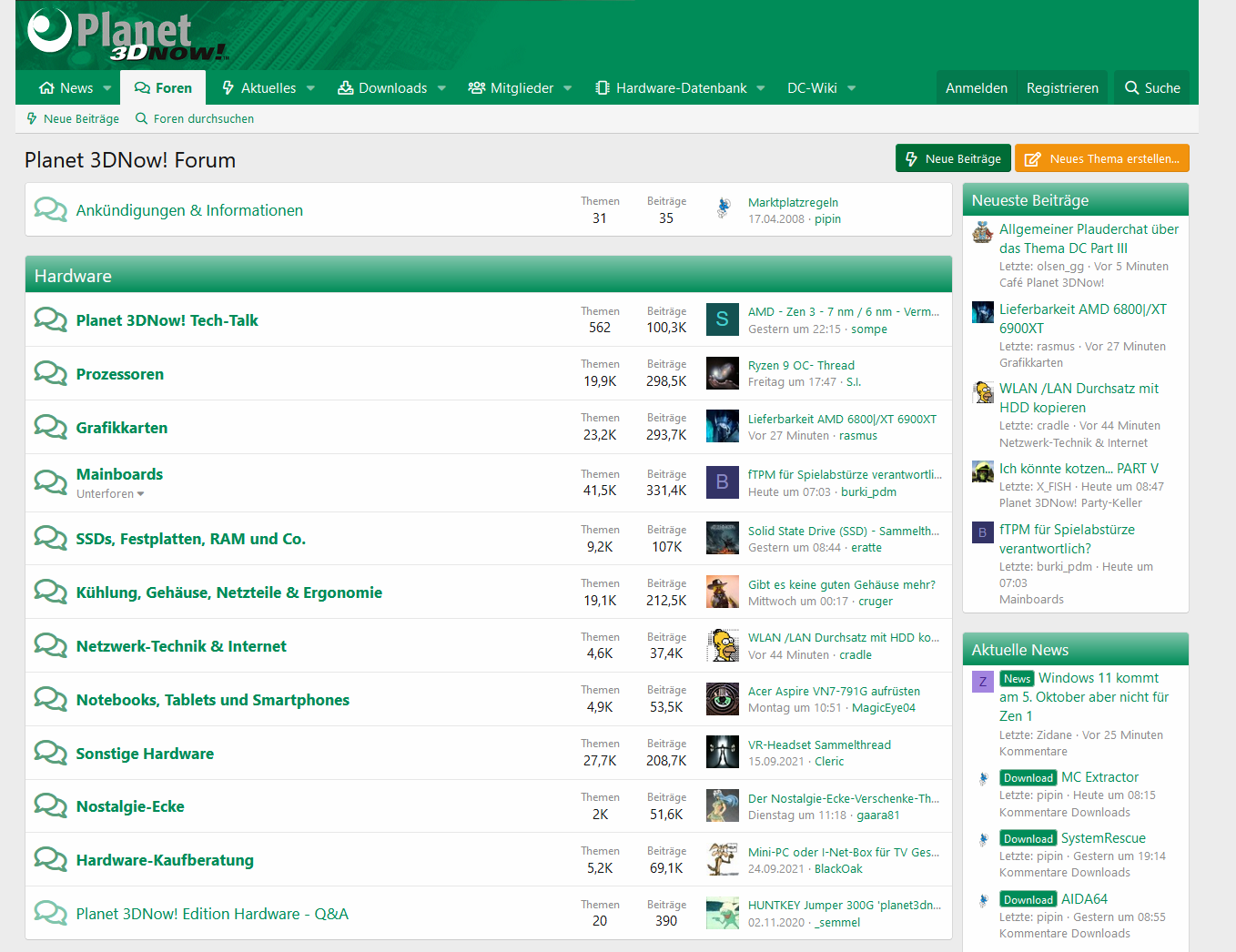Open Planet 3DNow! Tech-Talk forum

(167, 320)
